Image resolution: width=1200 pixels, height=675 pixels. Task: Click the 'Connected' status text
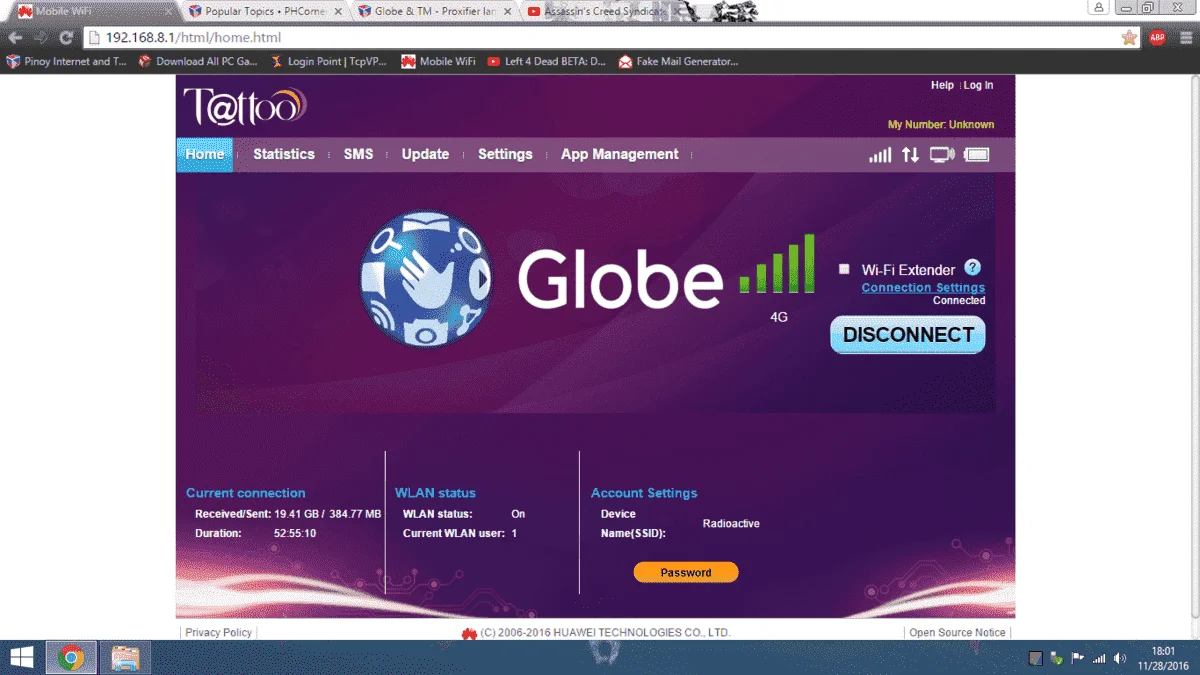point(959,301)
